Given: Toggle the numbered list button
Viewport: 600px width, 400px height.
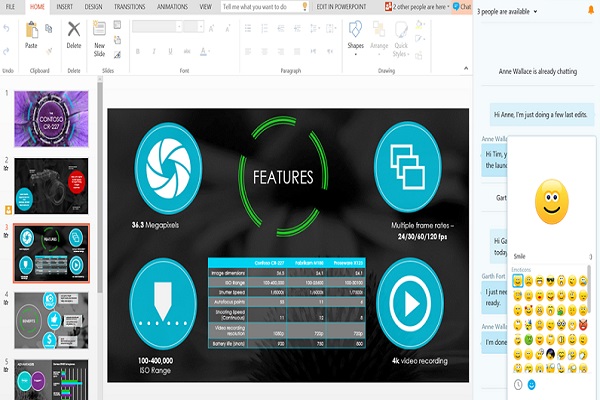Looking at the screenshot, I should (264, 28).
